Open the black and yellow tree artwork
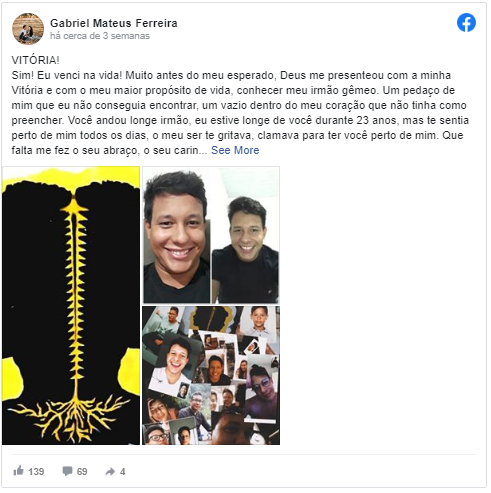This screenshot has height=493, width=491. [71, 305]
